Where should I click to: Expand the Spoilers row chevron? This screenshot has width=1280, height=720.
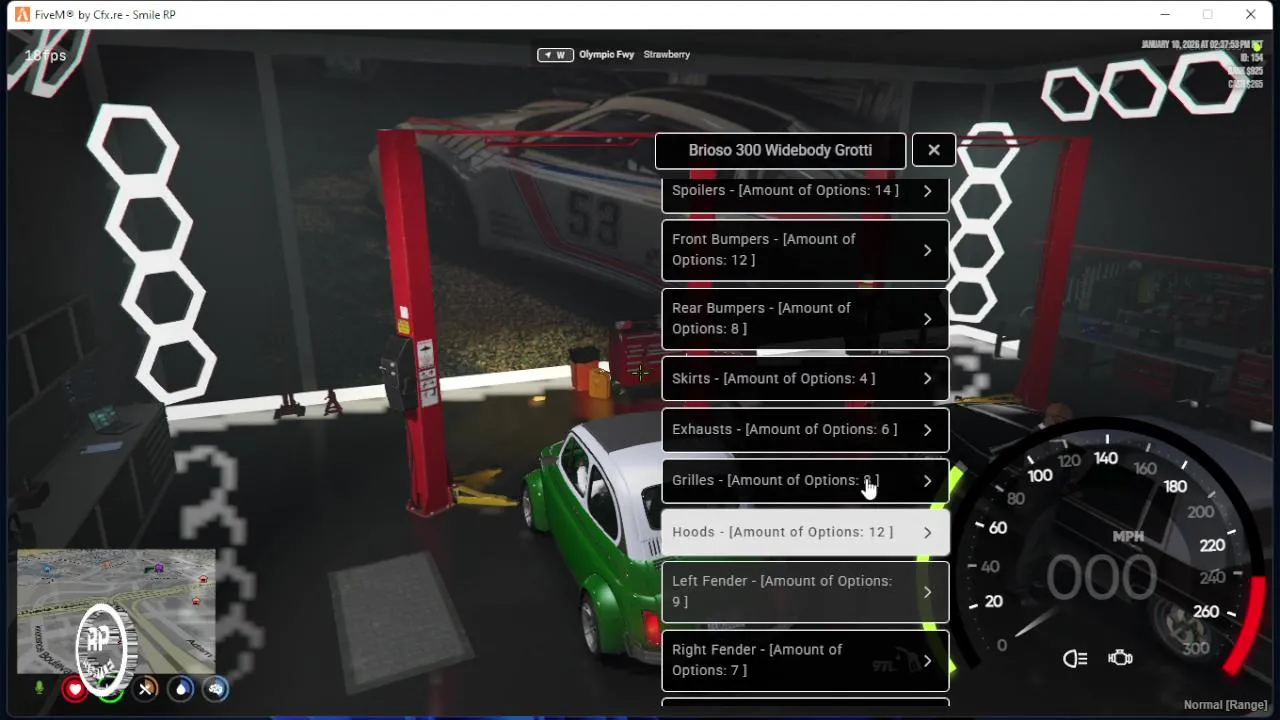coord(927,191)
